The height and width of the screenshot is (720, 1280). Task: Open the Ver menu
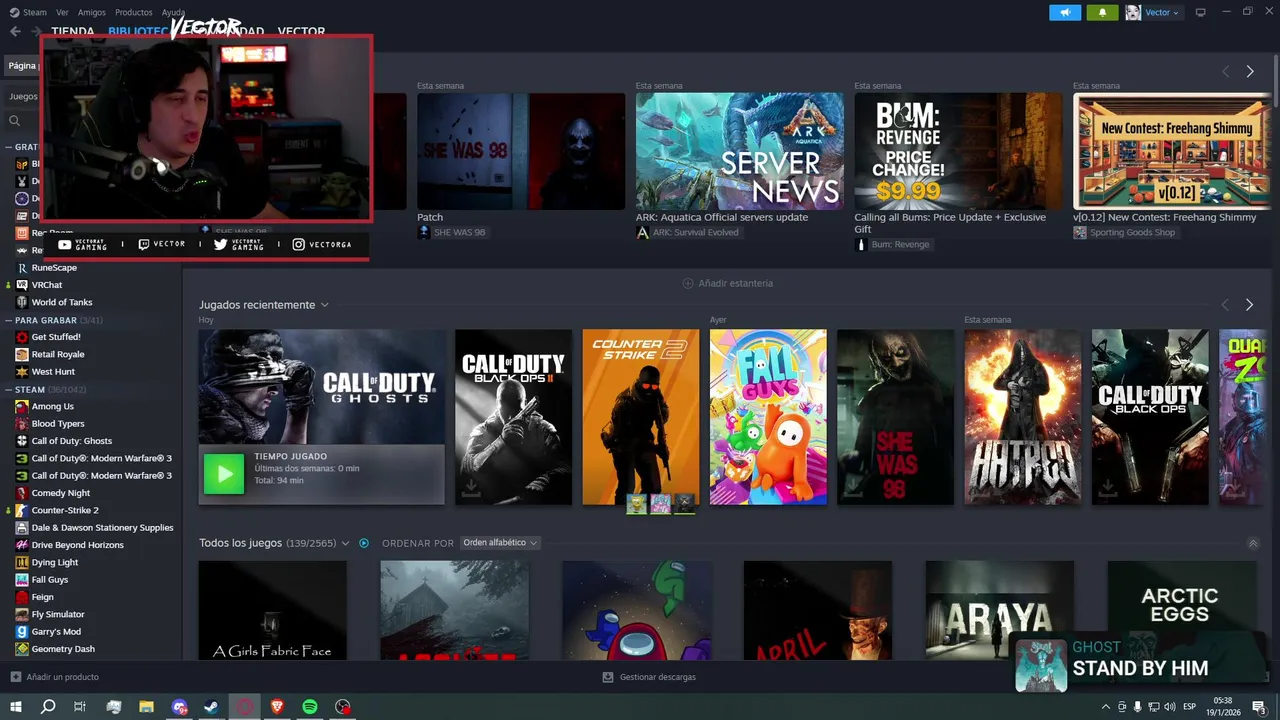click(62, 12)
